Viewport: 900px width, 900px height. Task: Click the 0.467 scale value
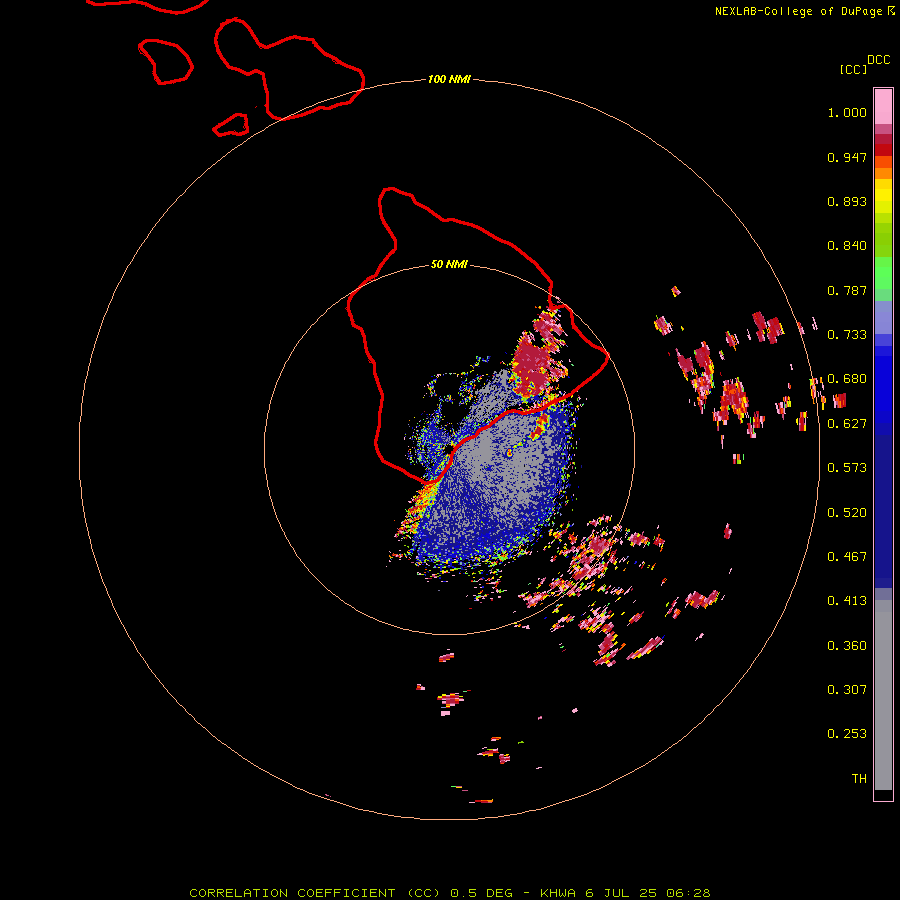coord(847,557)
